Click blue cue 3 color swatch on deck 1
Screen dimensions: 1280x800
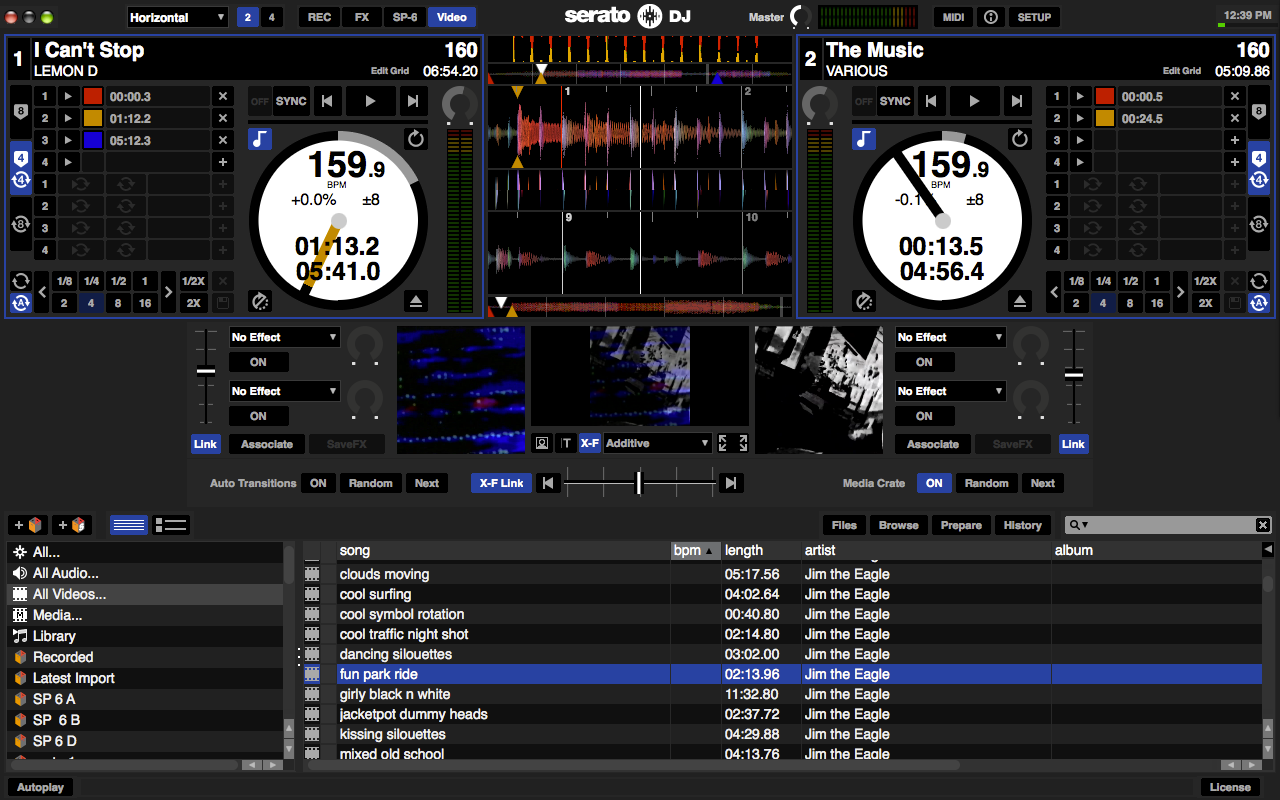point(93,141)
